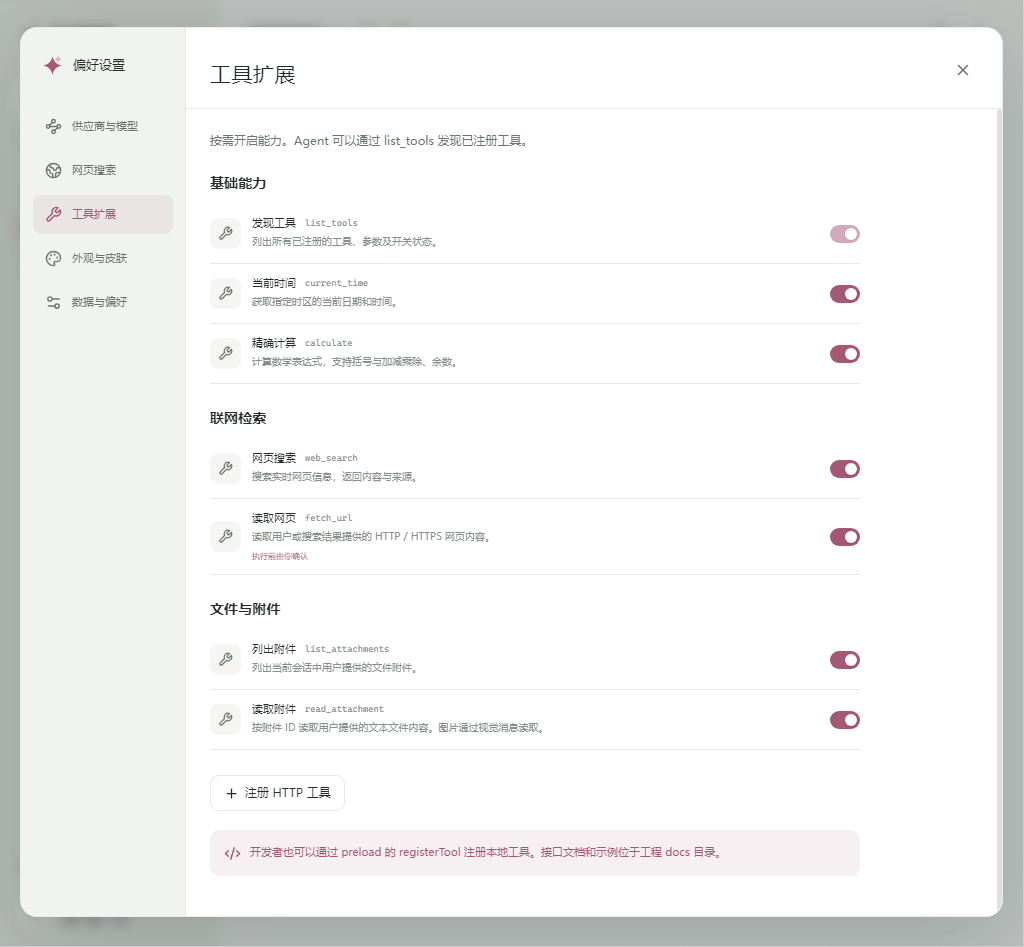Click the 基础能力 section heading

tap(238, 183)
